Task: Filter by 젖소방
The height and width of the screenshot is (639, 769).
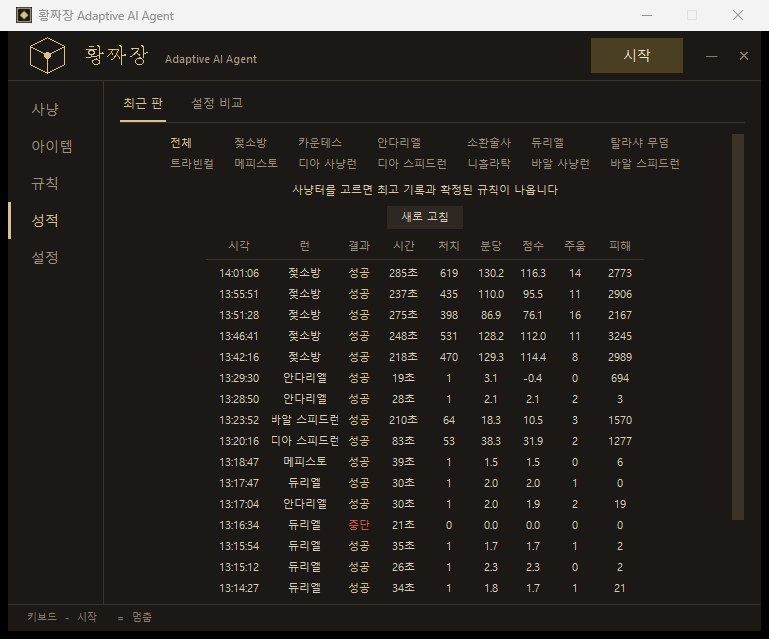Action: (250, 143)
